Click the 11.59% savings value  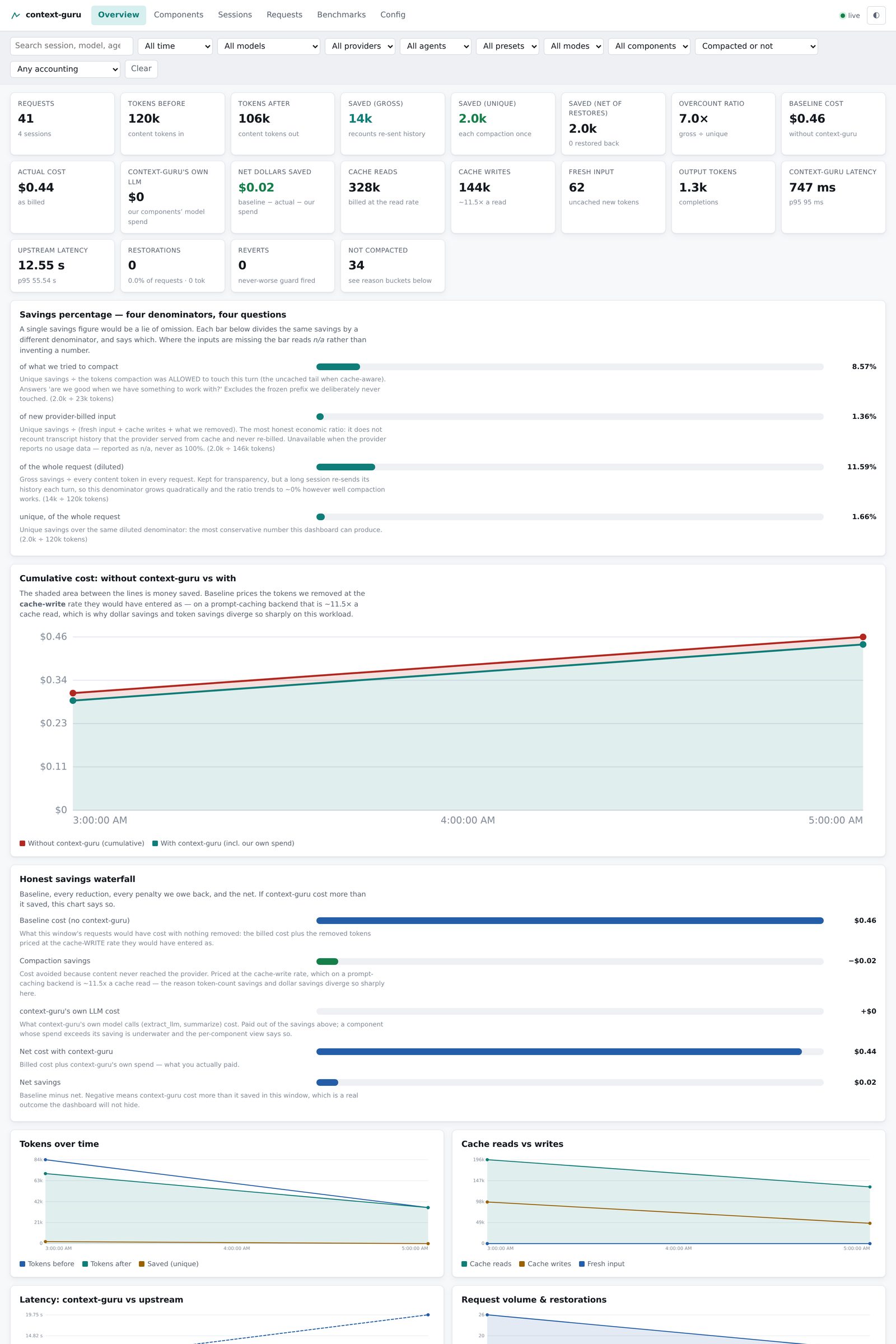coord(861,467)
